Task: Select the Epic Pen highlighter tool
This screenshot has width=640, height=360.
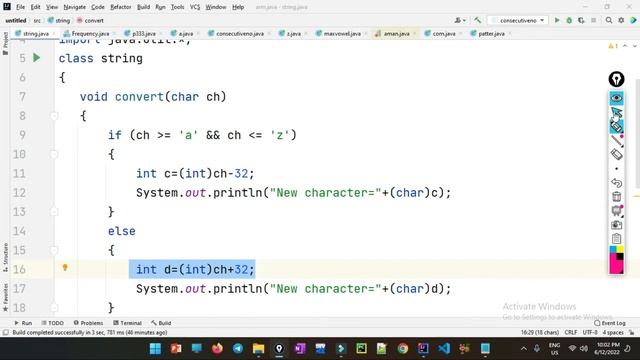Action: [616, 127]
